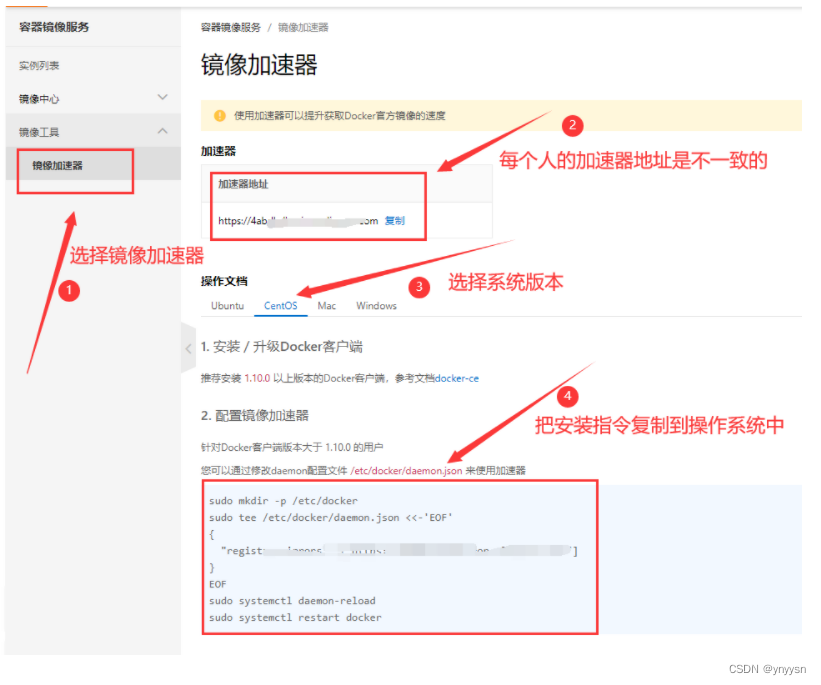This screenshot has height=685, width=821.
Task: Click 容器镜像服务 breadcrumb link
Action: (231, 27)
